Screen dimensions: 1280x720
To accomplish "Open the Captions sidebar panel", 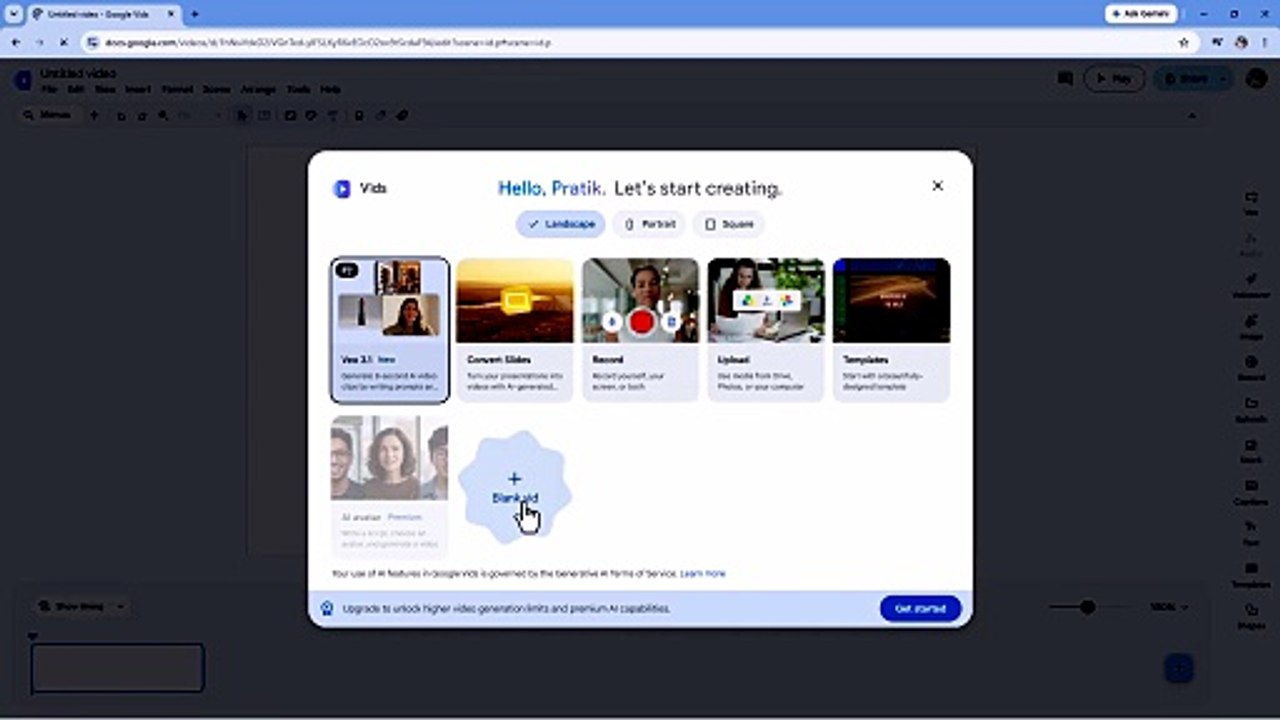I will click(1250, 492).
